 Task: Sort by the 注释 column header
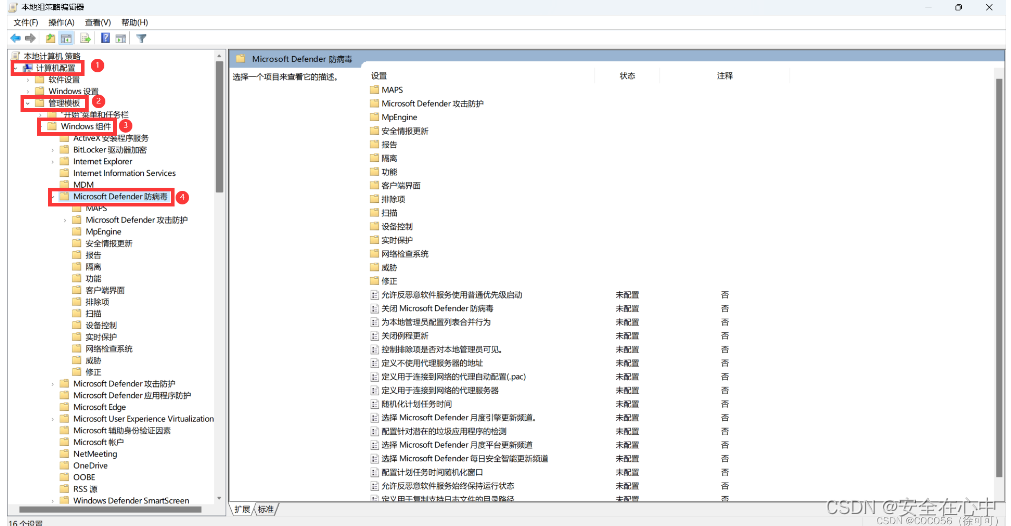point(725,75)
